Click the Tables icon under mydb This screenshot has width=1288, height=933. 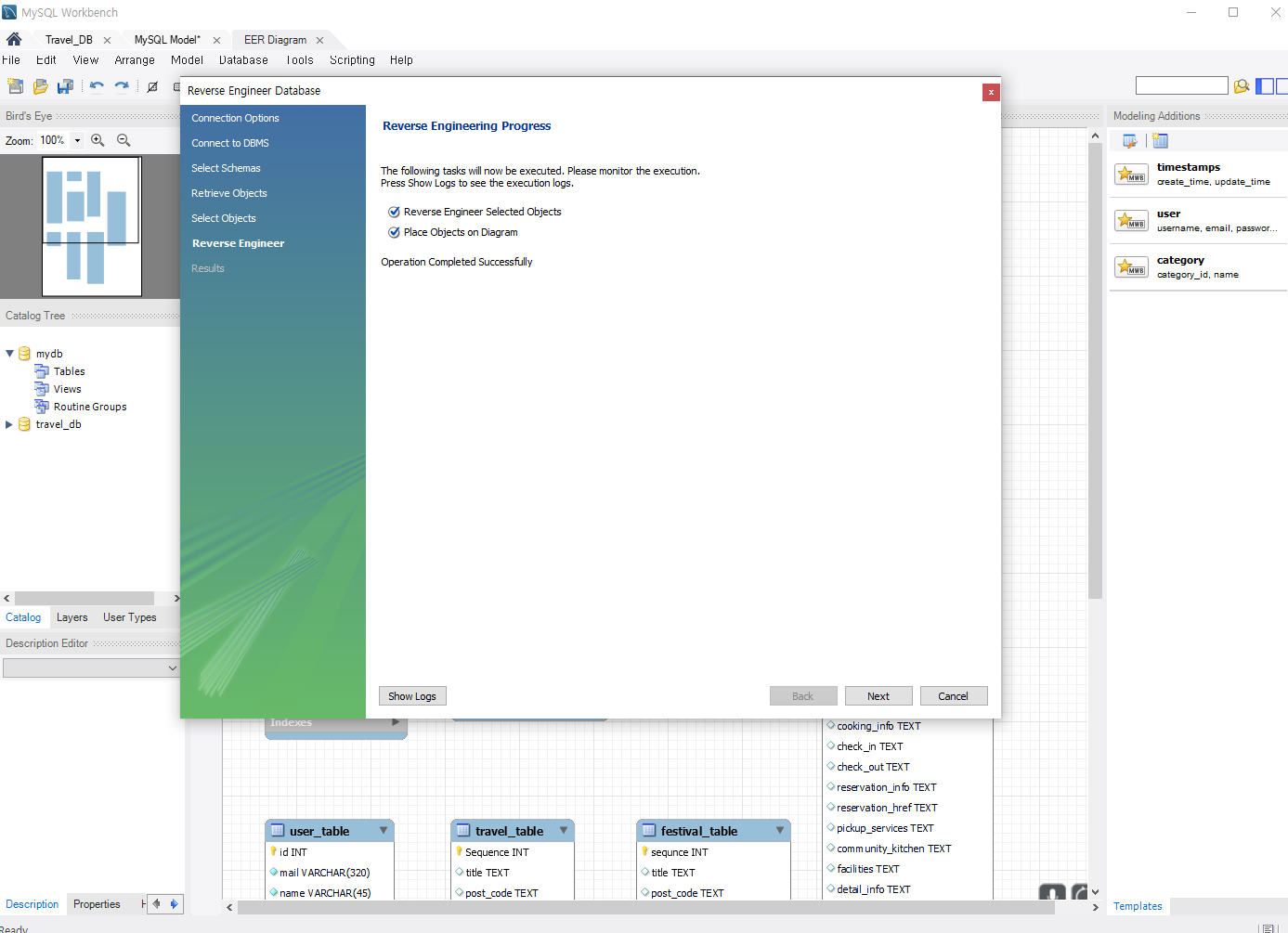pyautogui.click(x=42, y=371)
